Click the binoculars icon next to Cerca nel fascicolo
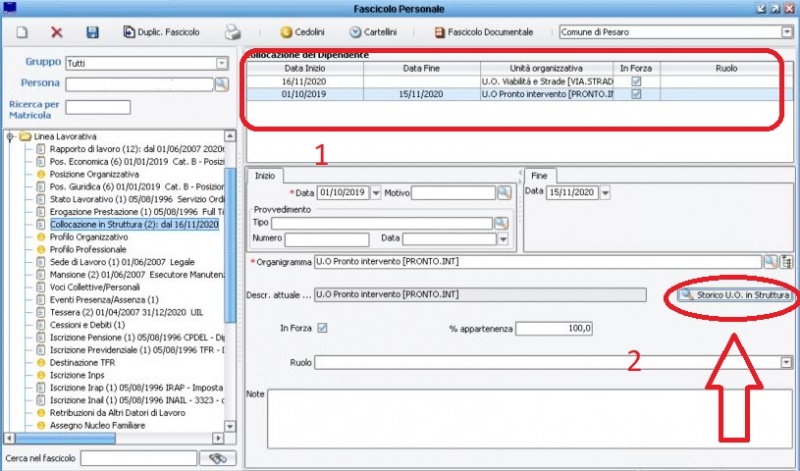 (x=214, y=458)
